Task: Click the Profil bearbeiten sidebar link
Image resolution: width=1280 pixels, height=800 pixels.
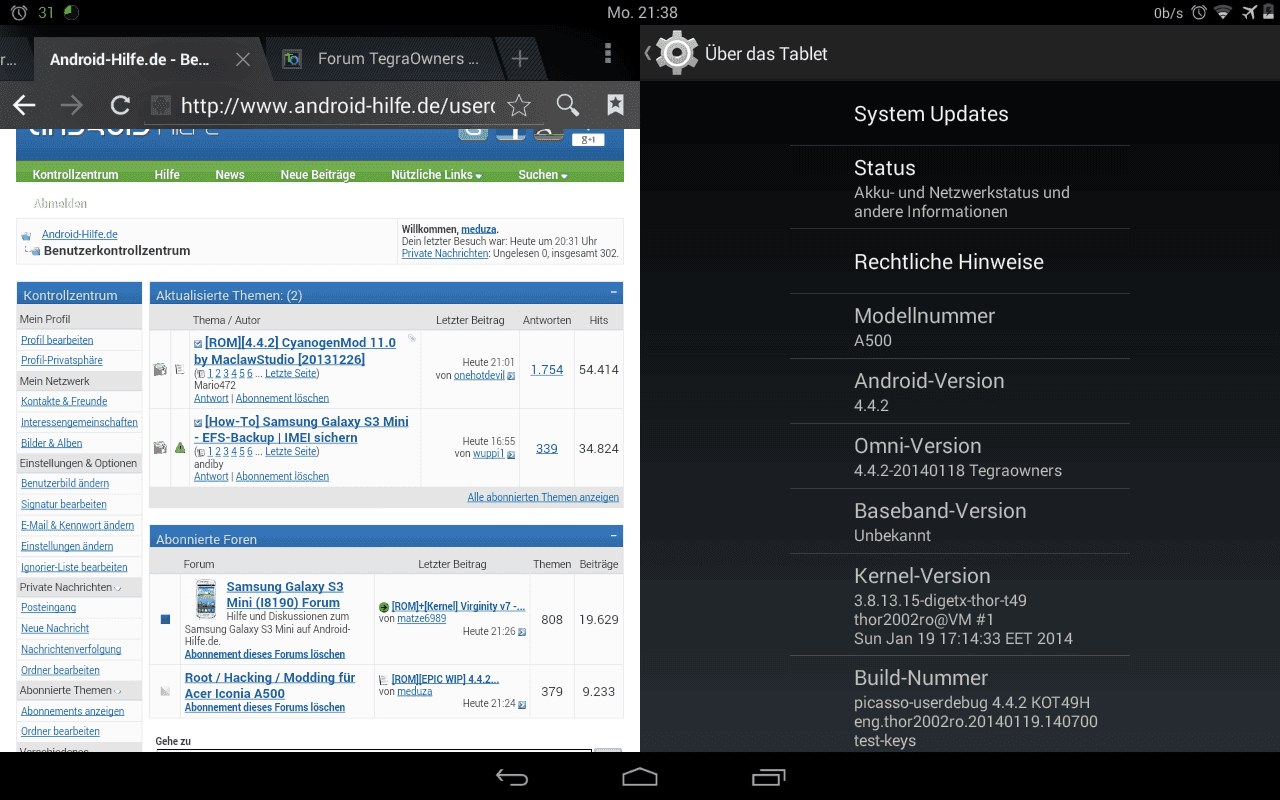Action: pos(57,340)
